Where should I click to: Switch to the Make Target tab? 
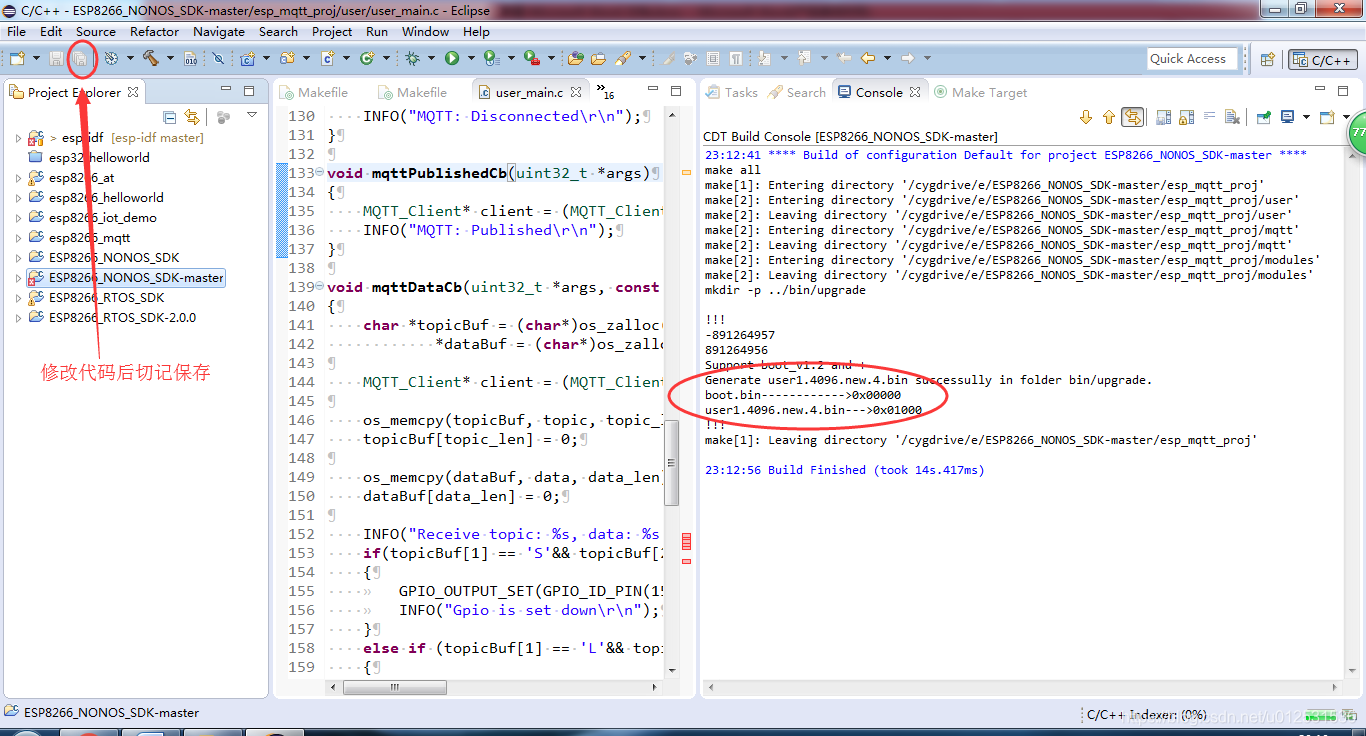980,92
